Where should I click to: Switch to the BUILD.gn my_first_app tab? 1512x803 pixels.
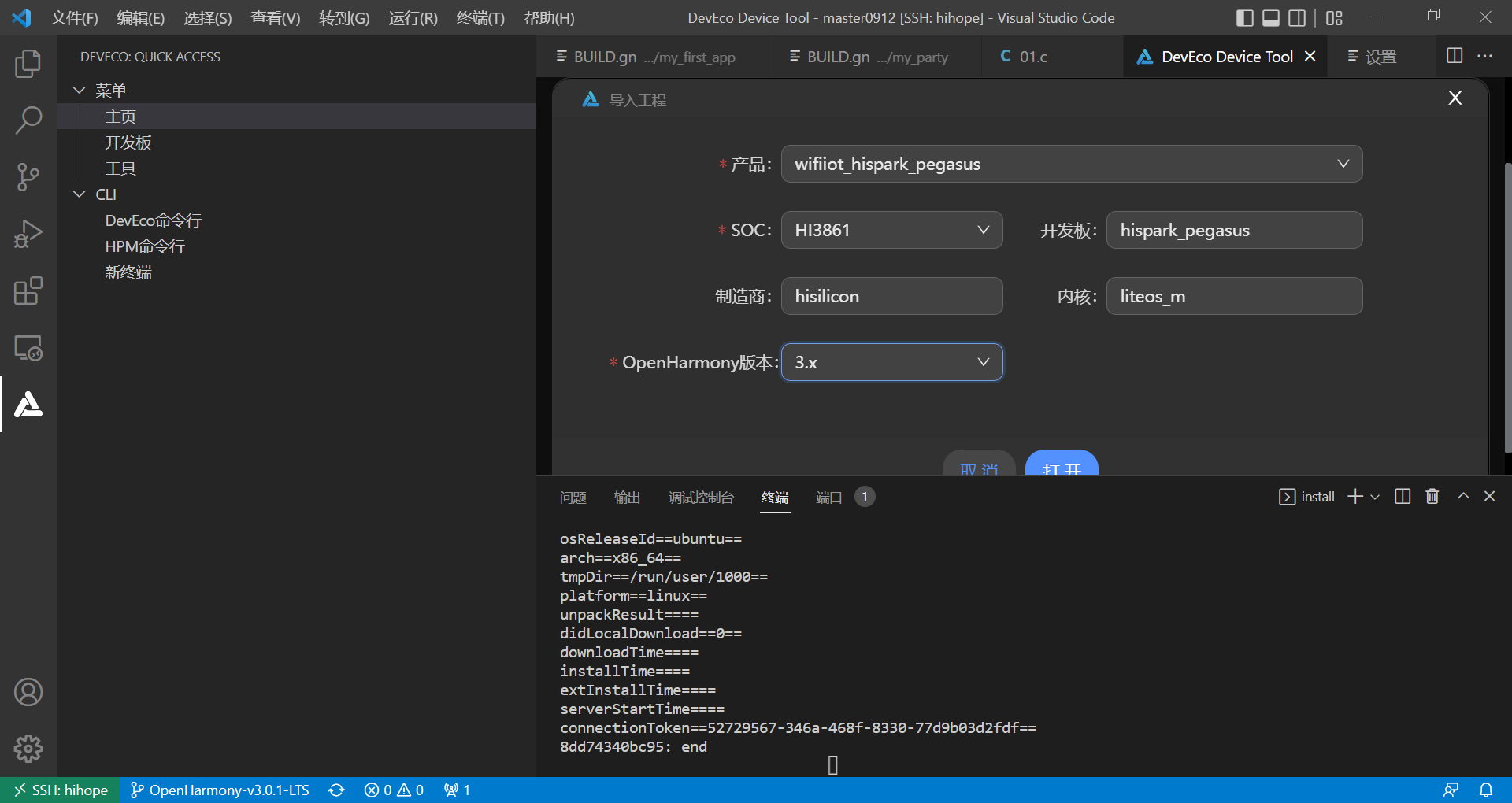coord(653,57)
